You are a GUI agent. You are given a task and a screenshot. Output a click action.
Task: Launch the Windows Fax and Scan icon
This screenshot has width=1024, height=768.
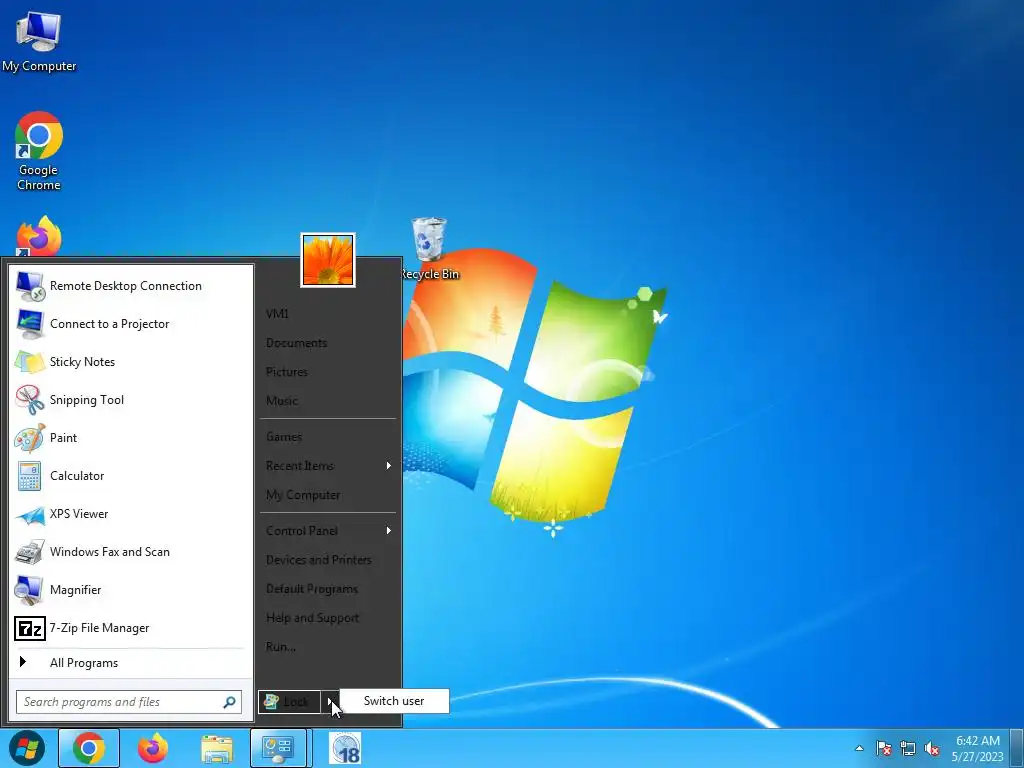pos(30,552)
